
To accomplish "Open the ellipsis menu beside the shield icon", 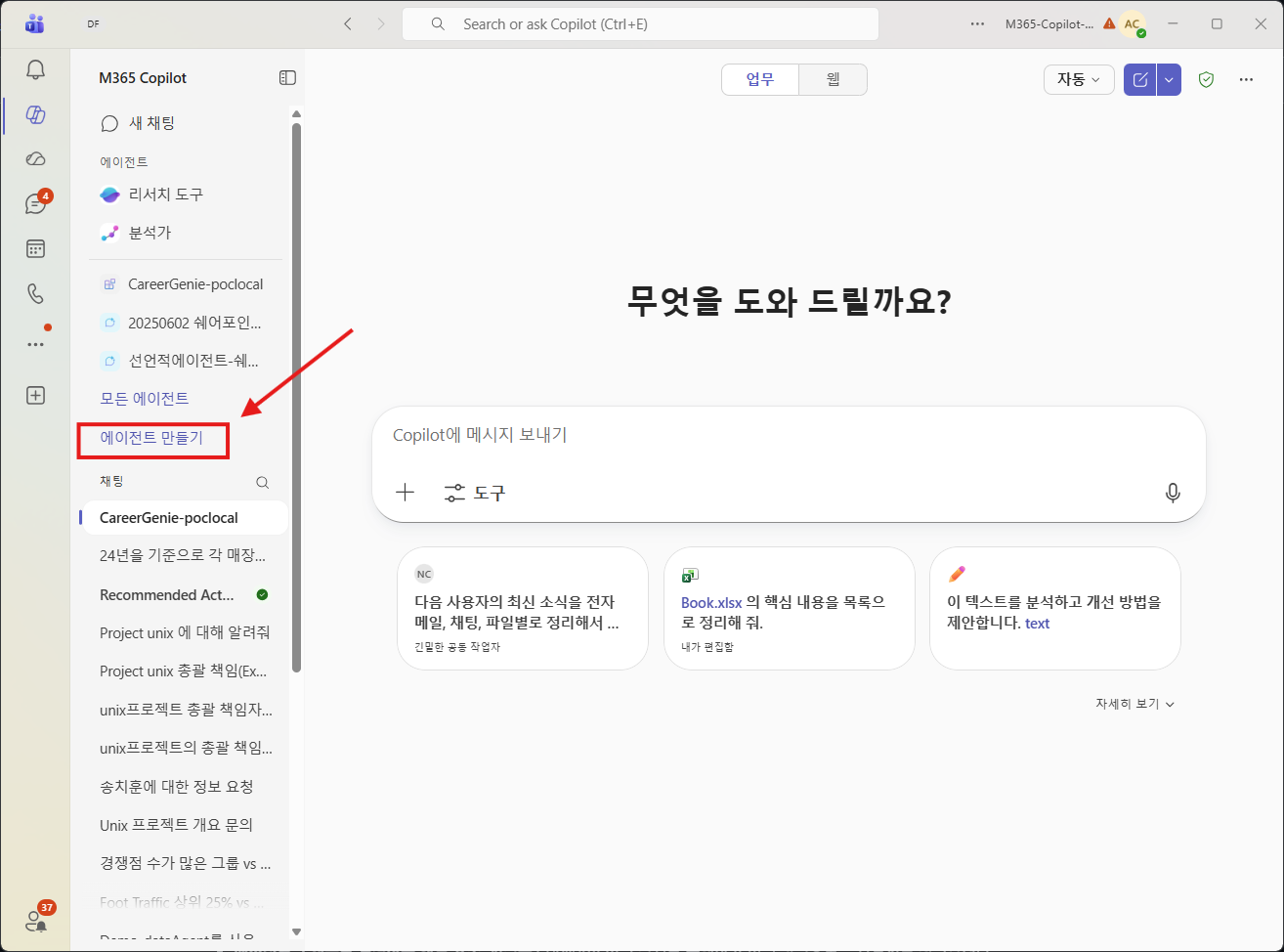I will coord(1246,79).
